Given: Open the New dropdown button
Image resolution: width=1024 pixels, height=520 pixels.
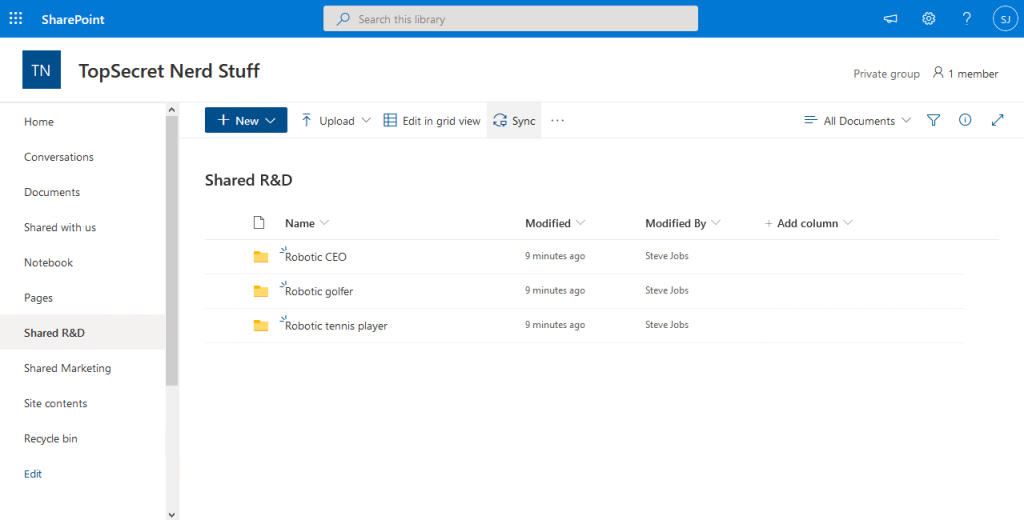Looking at the screenshot, I should [x=246, y=120].
